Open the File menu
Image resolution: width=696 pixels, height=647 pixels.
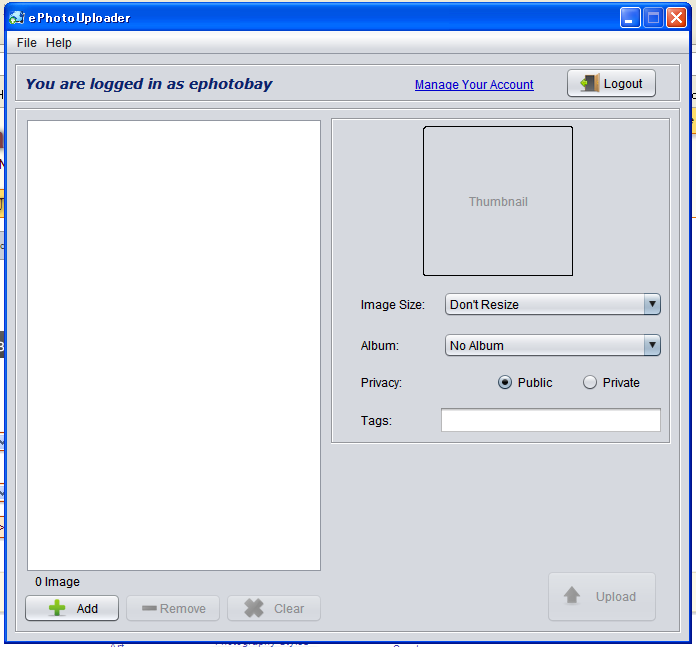pyautogui.click(x=26, y=43)
